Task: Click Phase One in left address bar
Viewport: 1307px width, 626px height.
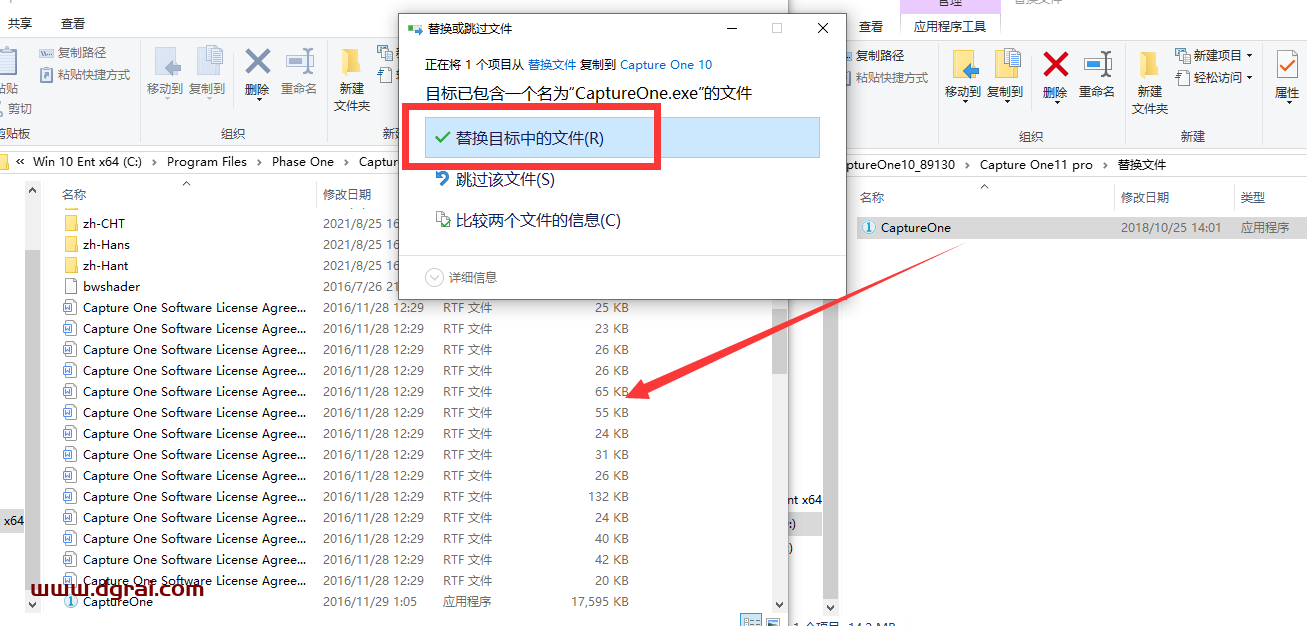Action: [303, 161]
